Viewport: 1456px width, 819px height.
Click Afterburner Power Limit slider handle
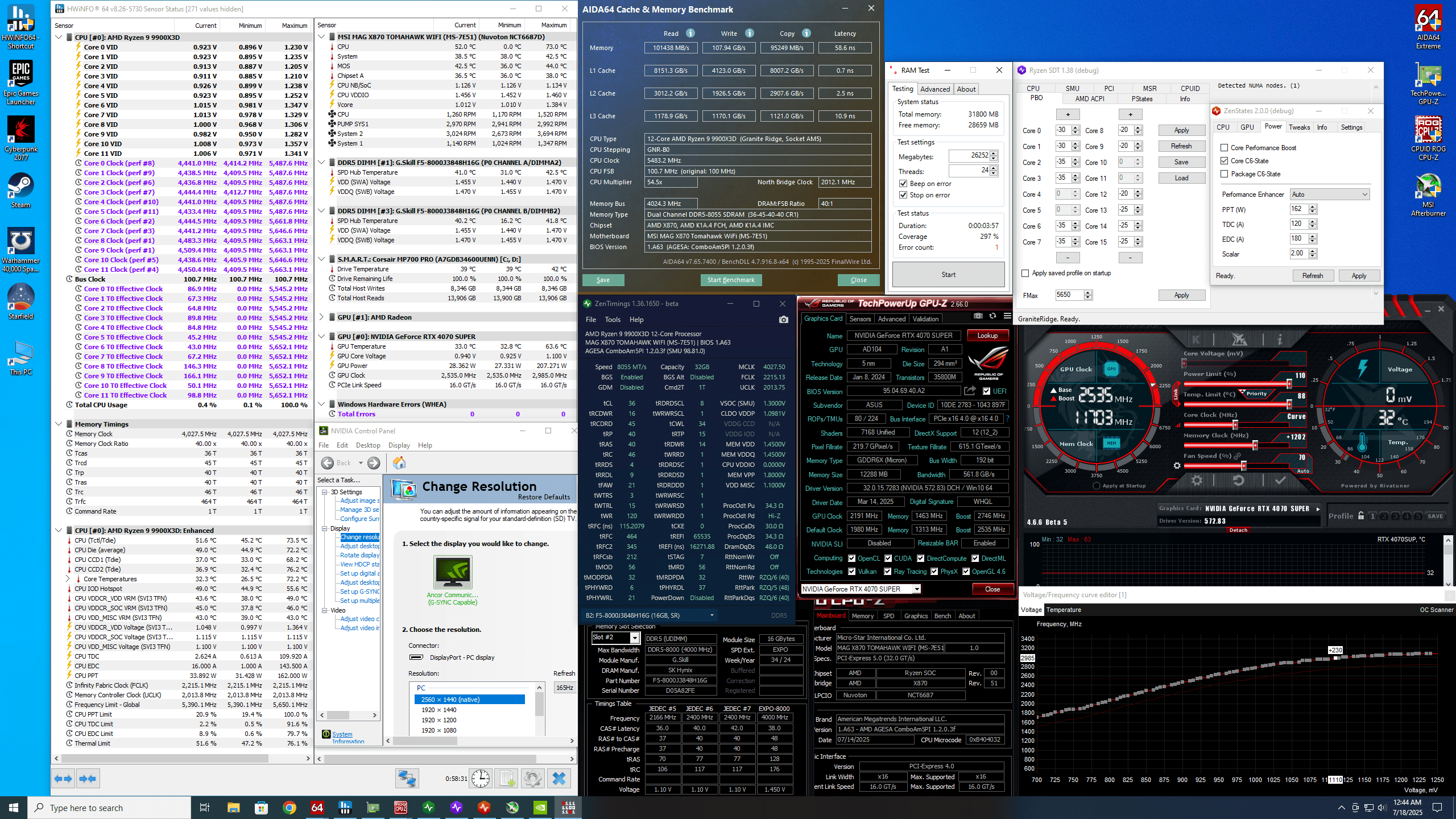click(1289, 384)
